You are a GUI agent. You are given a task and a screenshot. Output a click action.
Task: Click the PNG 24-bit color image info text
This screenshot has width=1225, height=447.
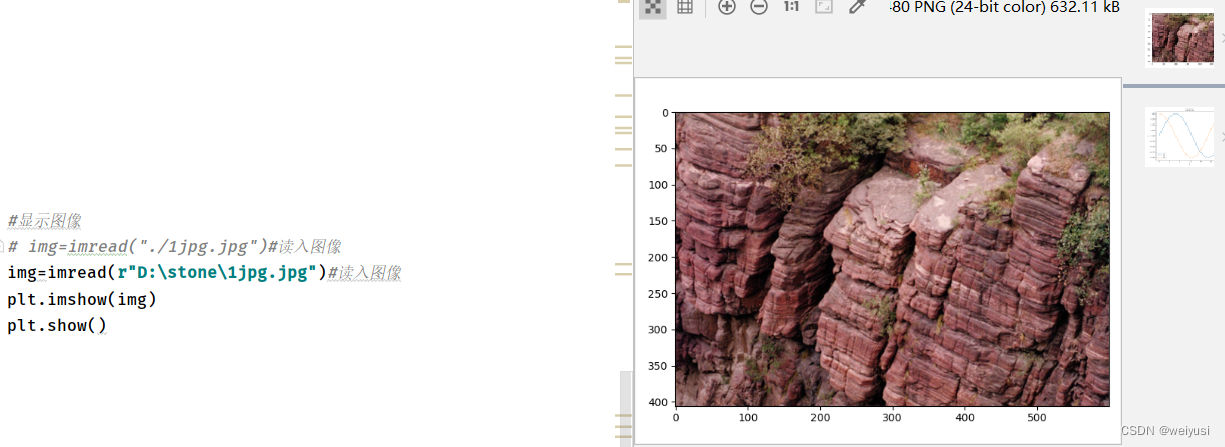coord(1005,7)
